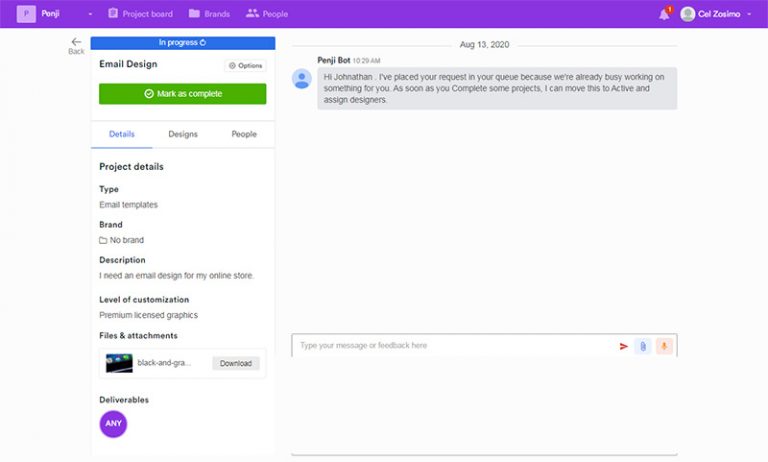The image size is (768, 462).
Task: Open Project board from the top navigation
Action: tap(140, 14)
